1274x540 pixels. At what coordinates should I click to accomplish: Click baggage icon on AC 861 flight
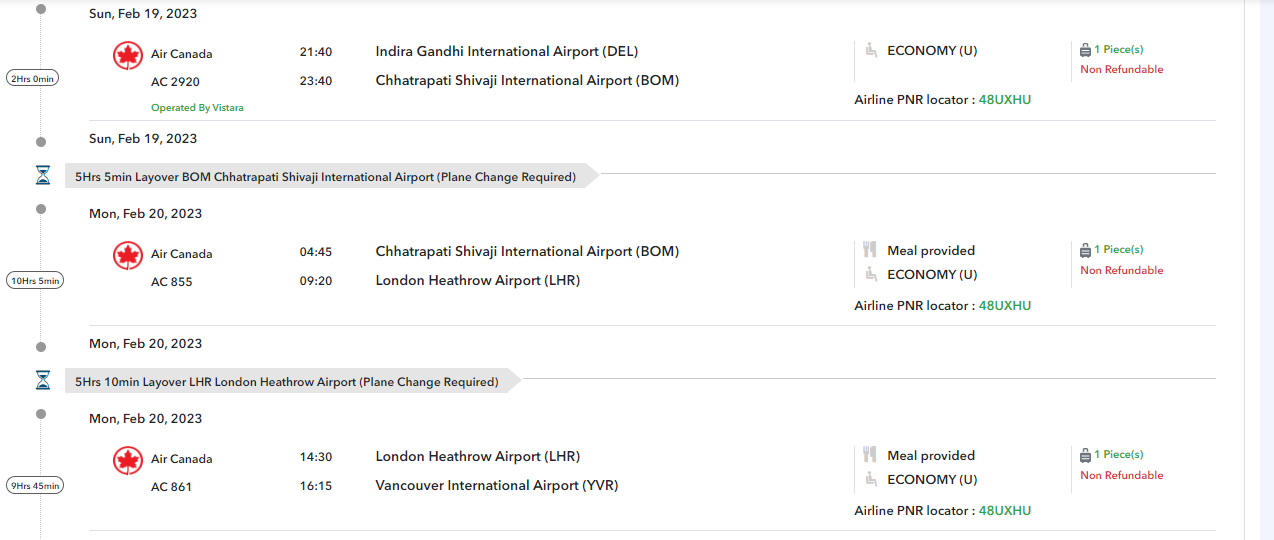pos(1085,455)
